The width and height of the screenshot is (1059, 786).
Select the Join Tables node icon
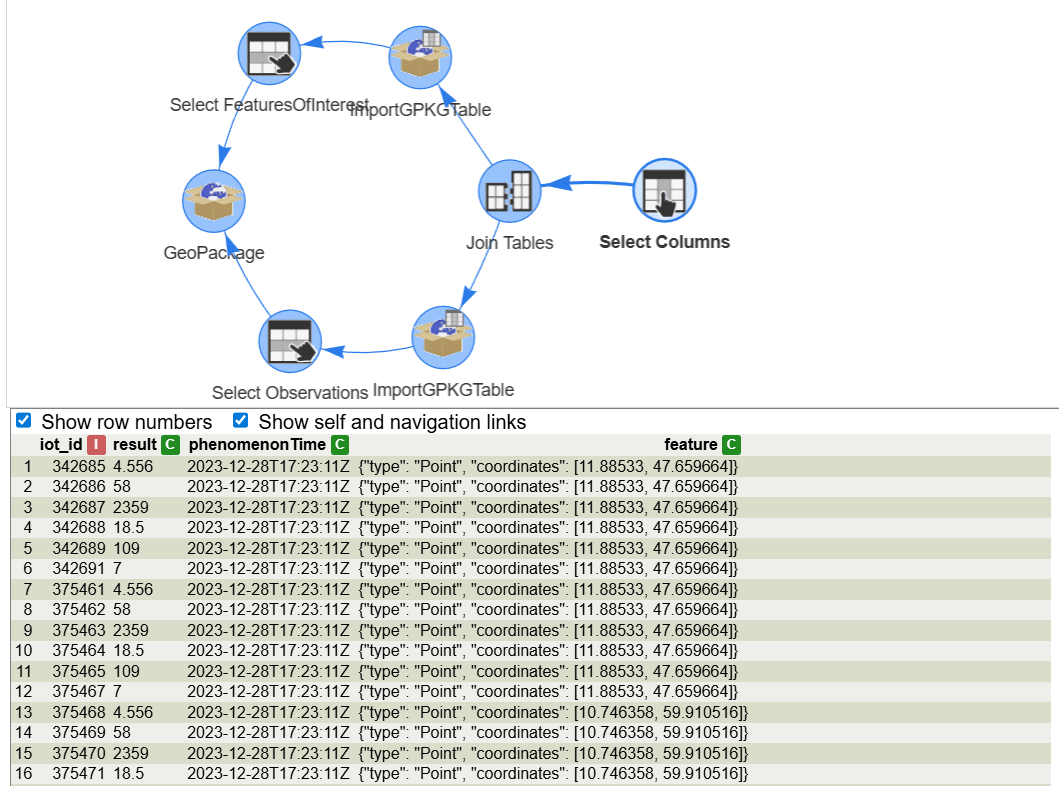[x=509, y=190]
